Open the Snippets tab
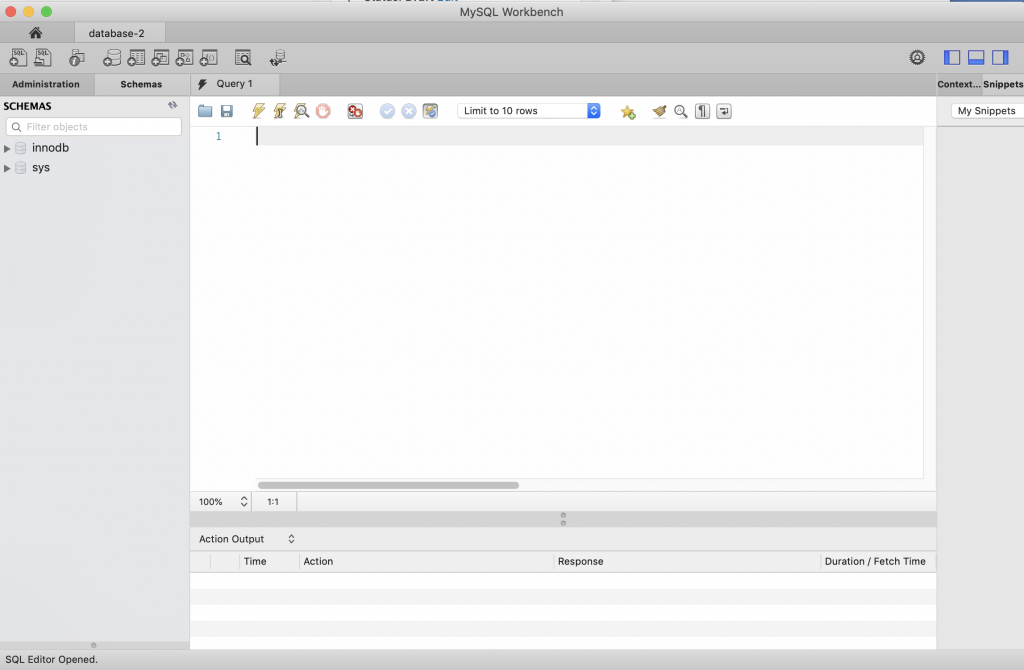The image size is (1024, 670). 1003,84
